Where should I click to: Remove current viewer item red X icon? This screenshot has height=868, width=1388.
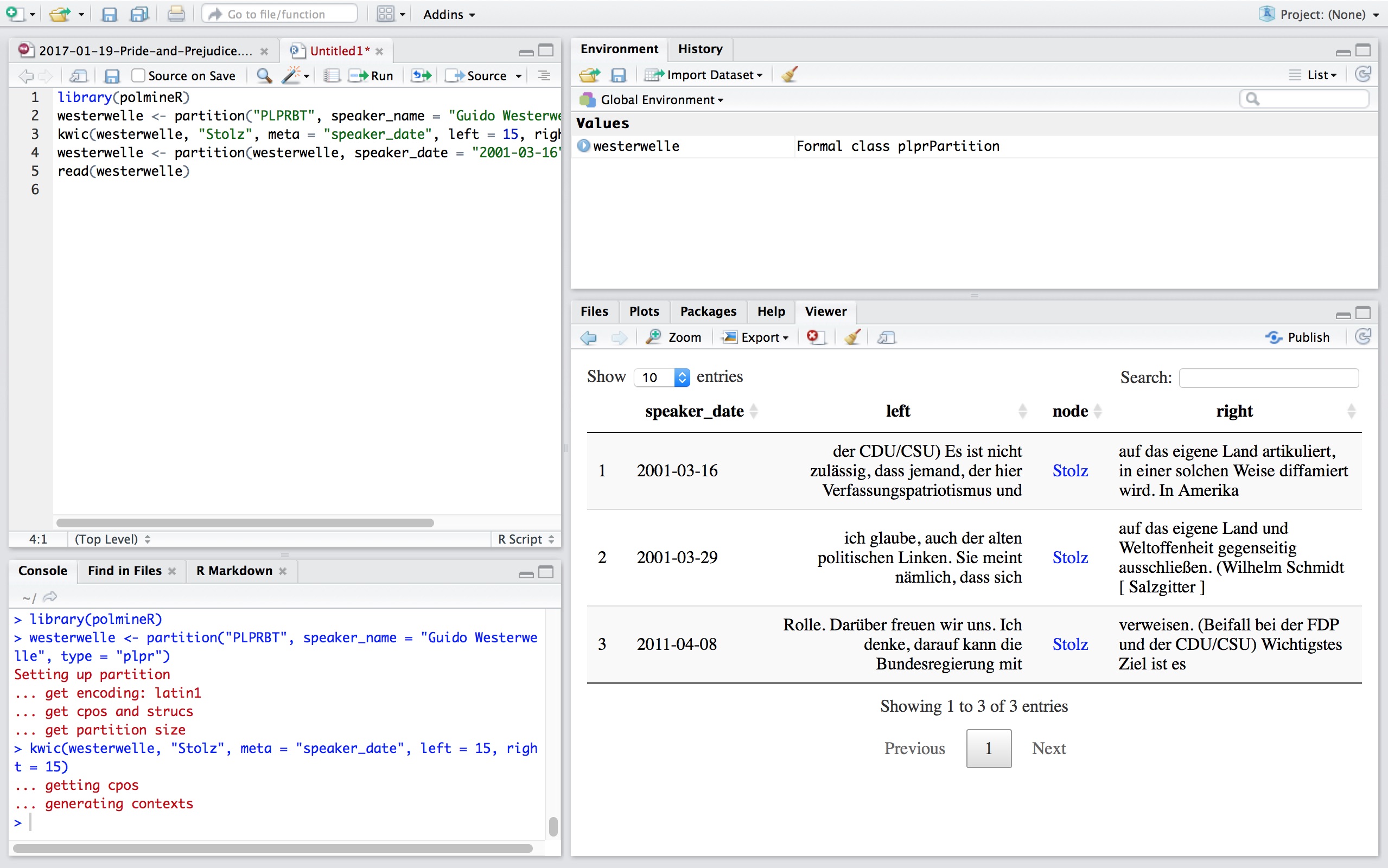point(815,337)
